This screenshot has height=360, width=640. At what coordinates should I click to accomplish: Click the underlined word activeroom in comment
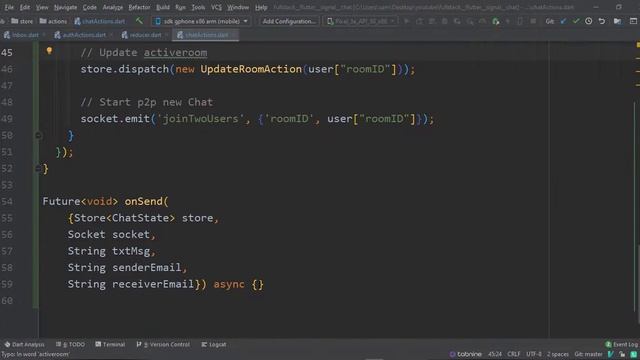pyautogui.click(x=175, y=53)
